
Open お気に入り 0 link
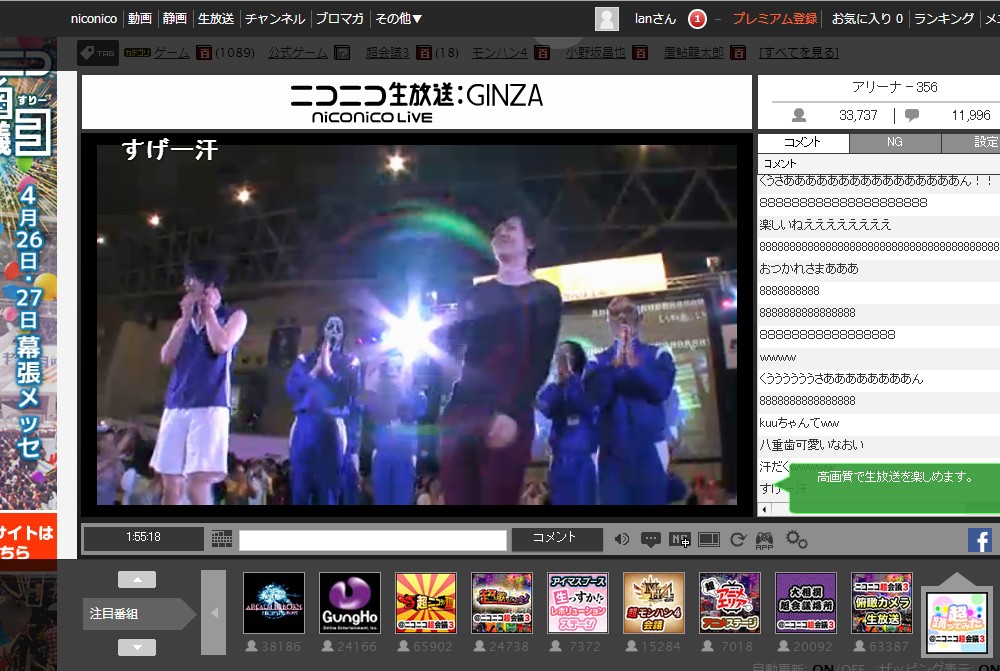867,18
